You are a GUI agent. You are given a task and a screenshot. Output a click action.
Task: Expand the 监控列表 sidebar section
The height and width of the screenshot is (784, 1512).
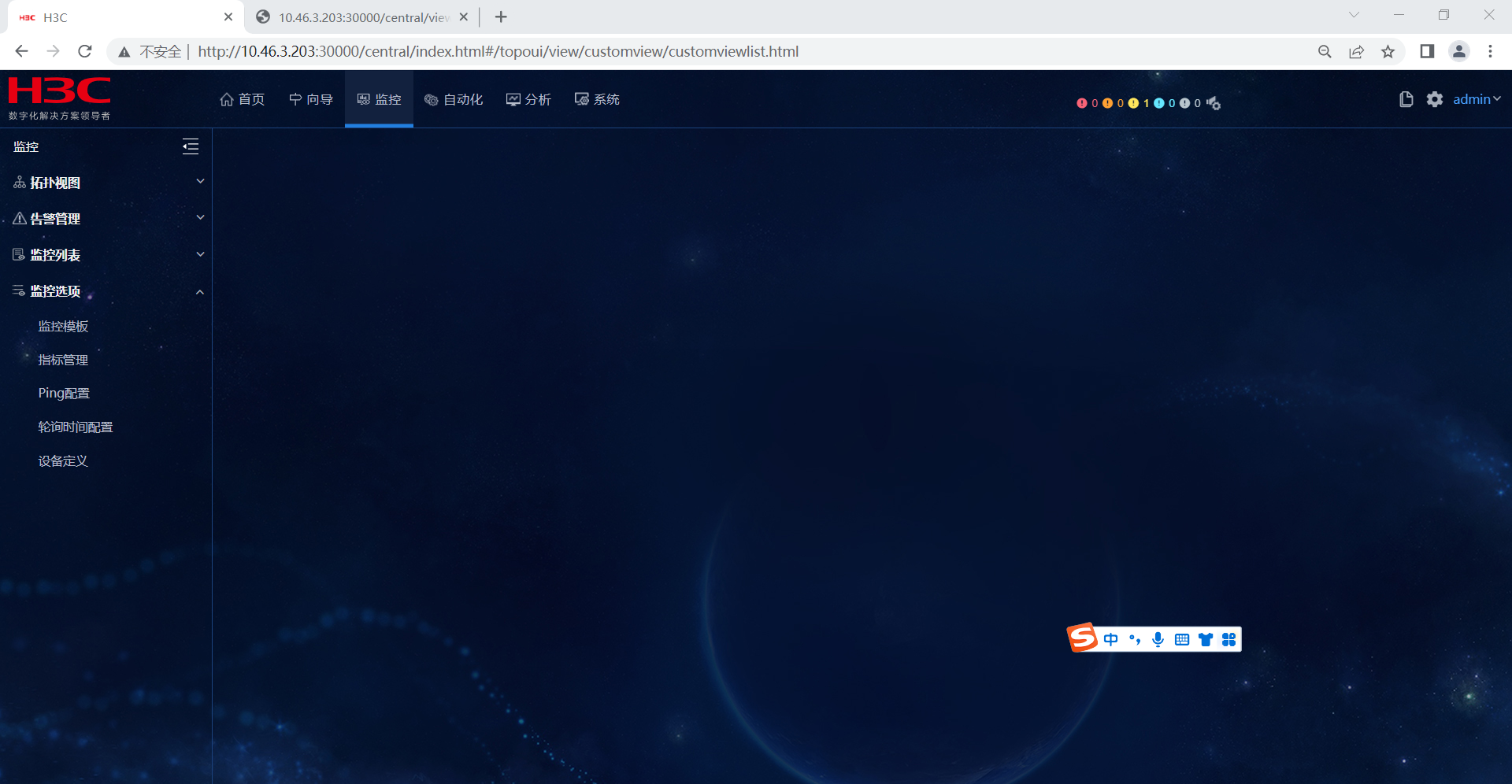106,255
